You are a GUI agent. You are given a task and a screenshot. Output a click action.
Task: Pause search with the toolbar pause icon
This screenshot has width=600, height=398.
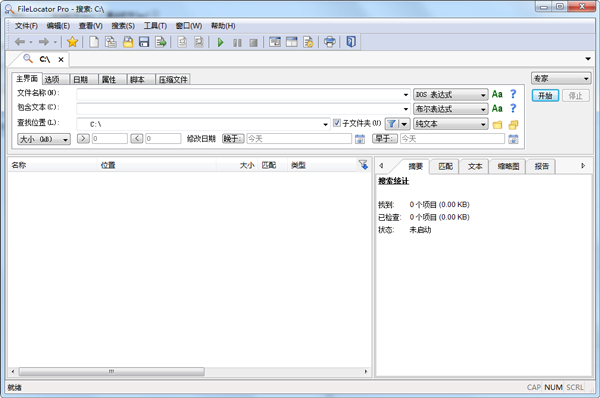237,42
